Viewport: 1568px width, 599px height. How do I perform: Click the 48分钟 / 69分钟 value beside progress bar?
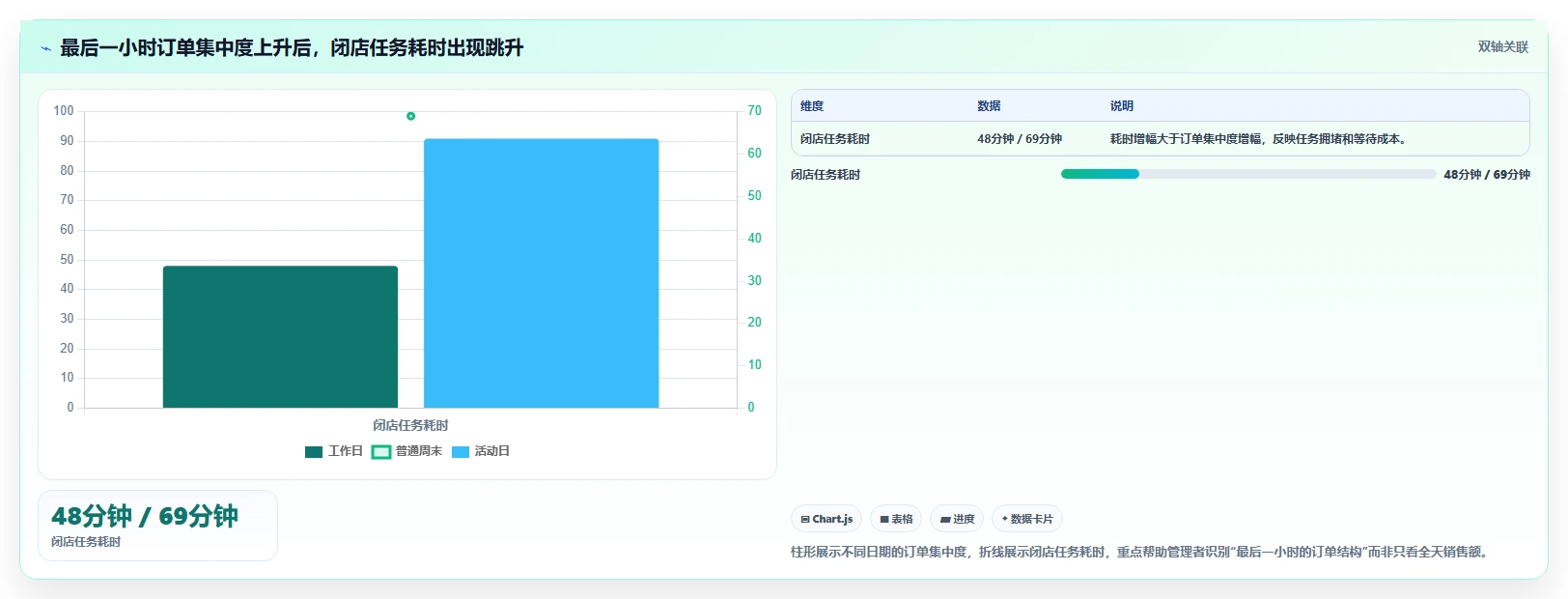click(x=1487, y=175)
